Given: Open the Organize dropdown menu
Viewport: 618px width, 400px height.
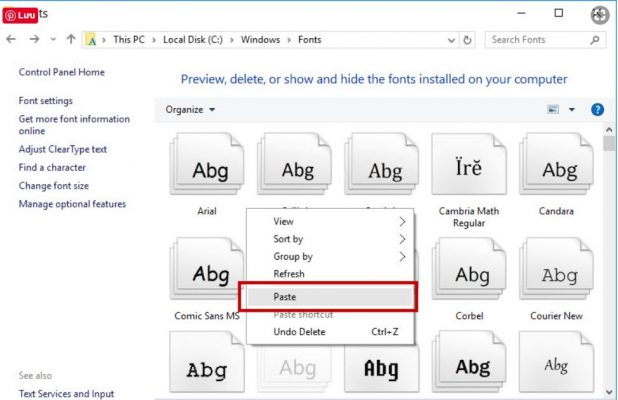Looking at the screenshot, I should click(190, 110).
